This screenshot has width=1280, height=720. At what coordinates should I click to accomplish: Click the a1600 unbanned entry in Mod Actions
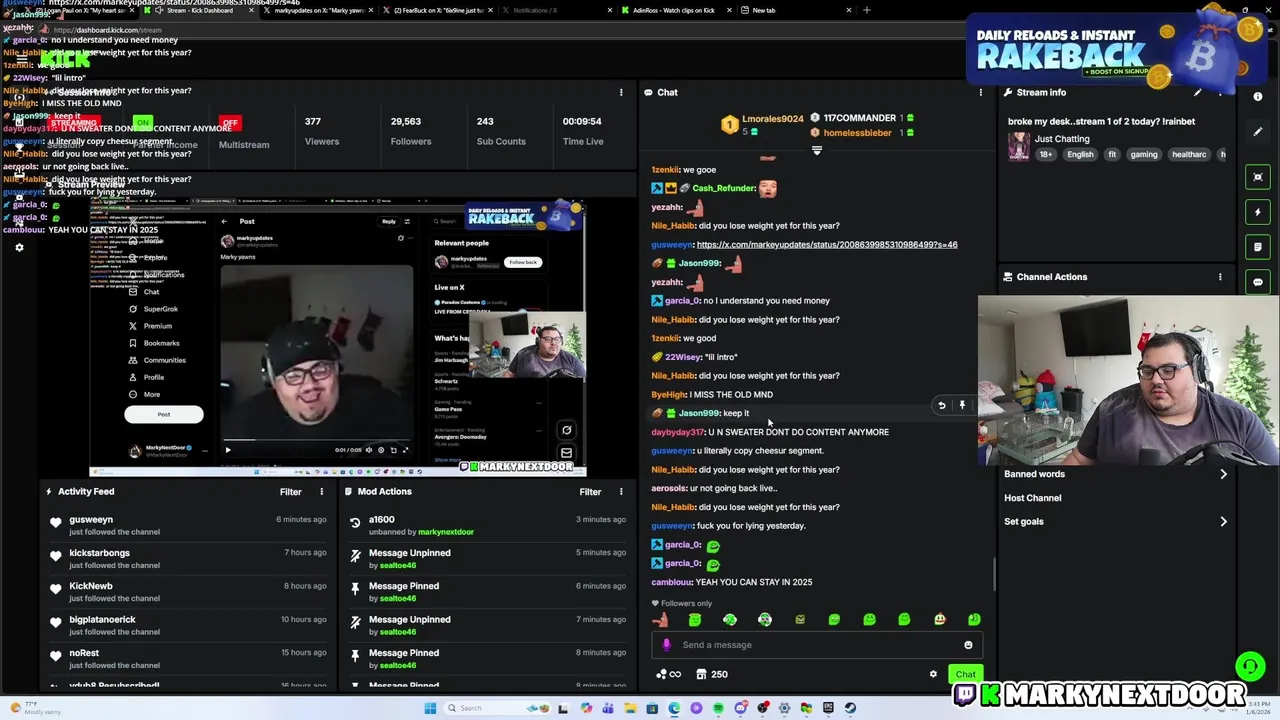tap(489, 525)
